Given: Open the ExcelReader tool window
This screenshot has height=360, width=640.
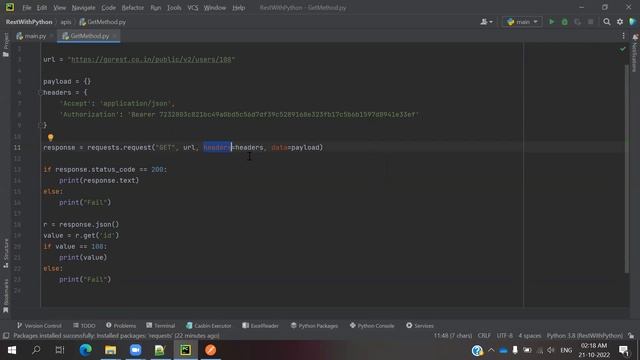Looking at the screenshot, I should coord(260,326).
